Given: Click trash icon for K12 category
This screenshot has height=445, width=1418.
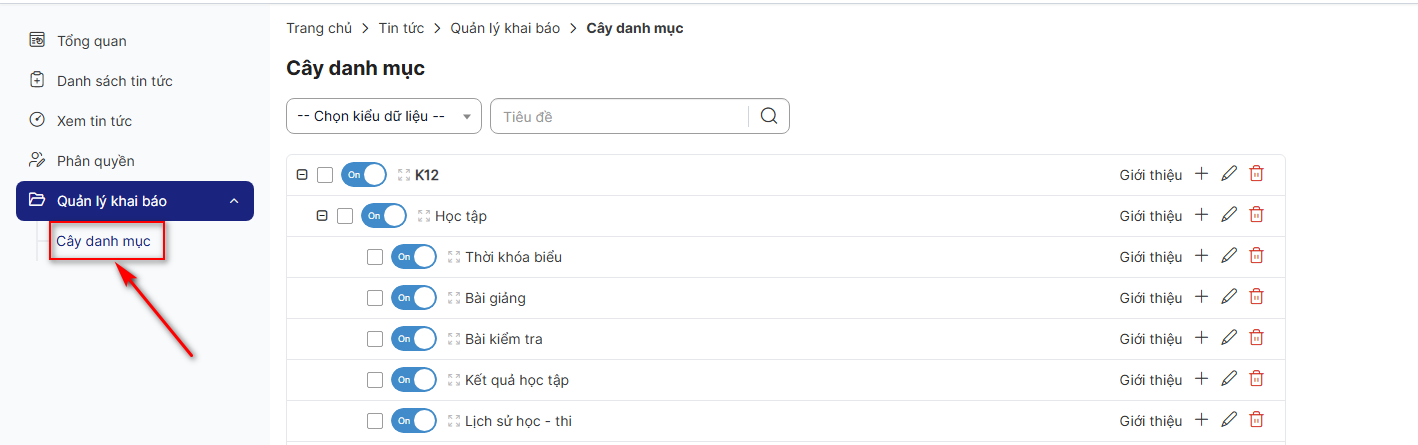Looking at the screenshot, I should coord(1257,174).
